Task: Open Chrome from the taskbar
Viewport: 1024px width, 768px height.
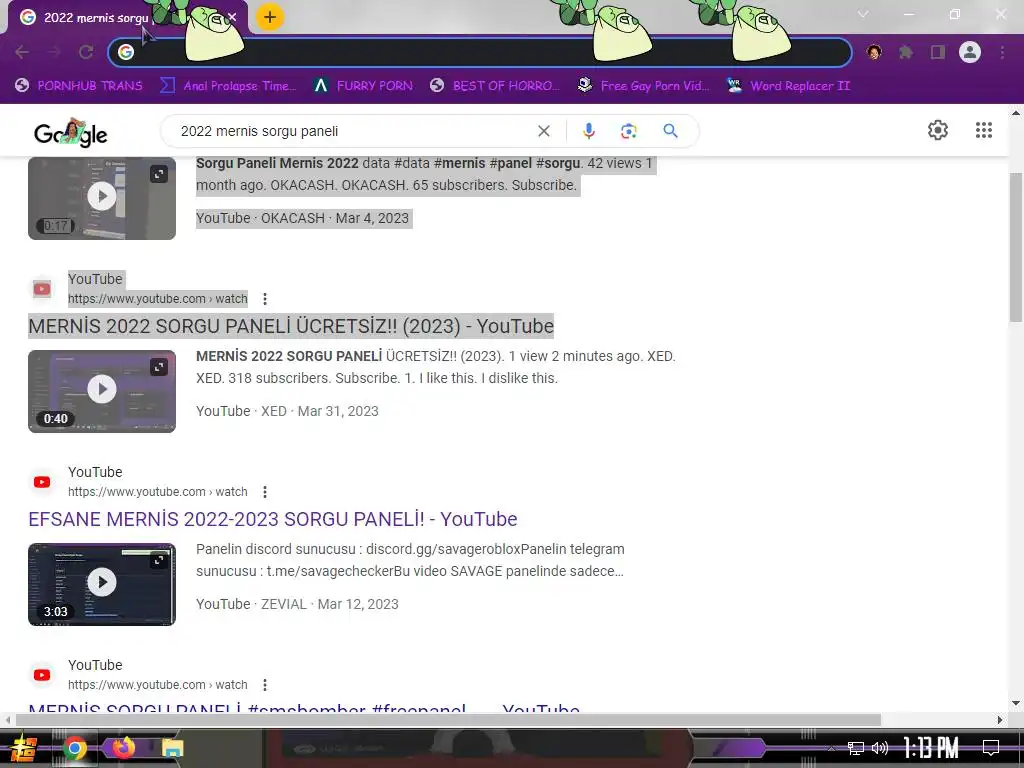Action: (x=74, y=748)
